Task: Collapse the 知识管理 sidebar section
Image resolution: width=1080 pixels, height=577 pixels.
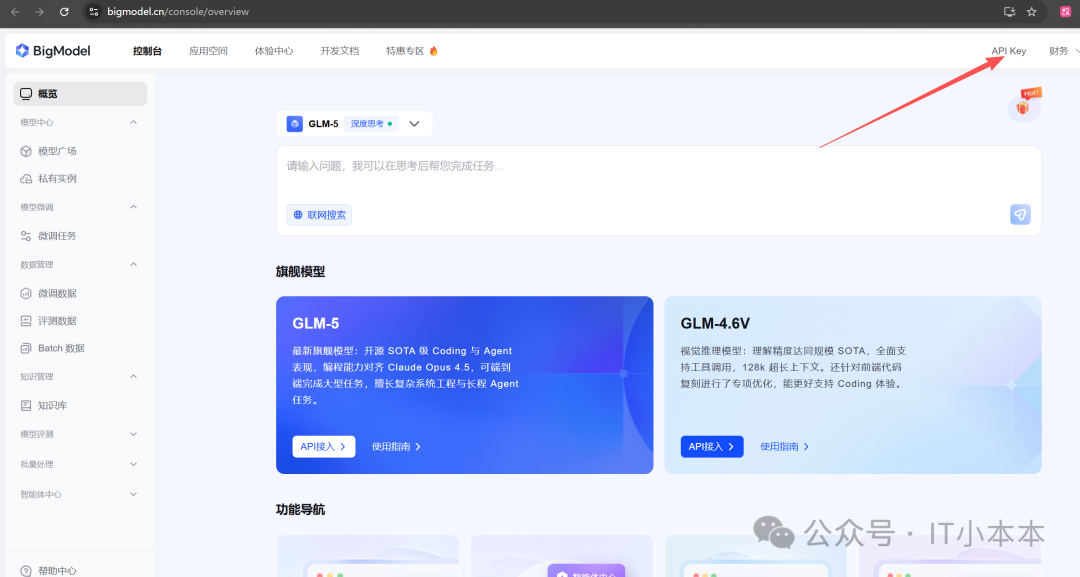Action: click(x=134, y=377)
